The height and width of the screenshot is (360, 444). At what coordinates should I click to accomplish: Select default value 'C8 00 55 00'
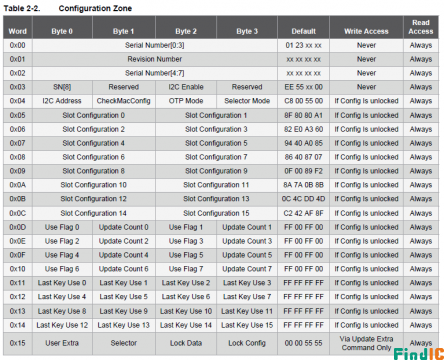[303, 101]
